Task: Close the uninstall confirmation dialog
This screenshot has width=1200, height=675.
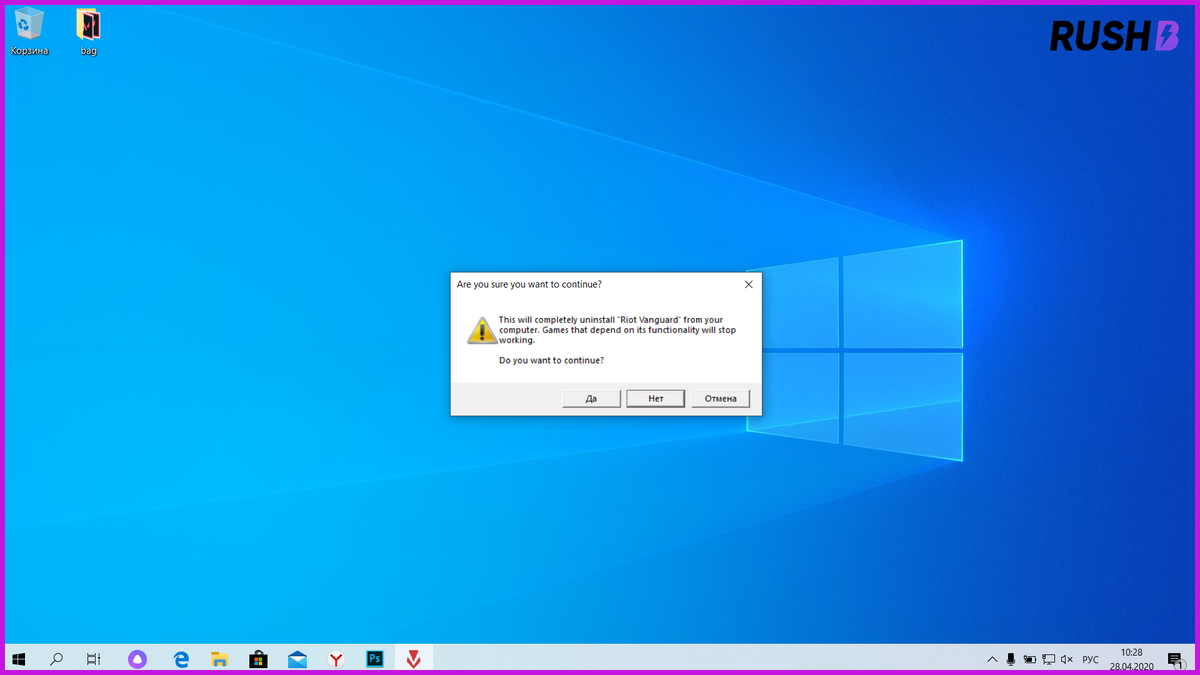Action: click(x=748, y=284)
